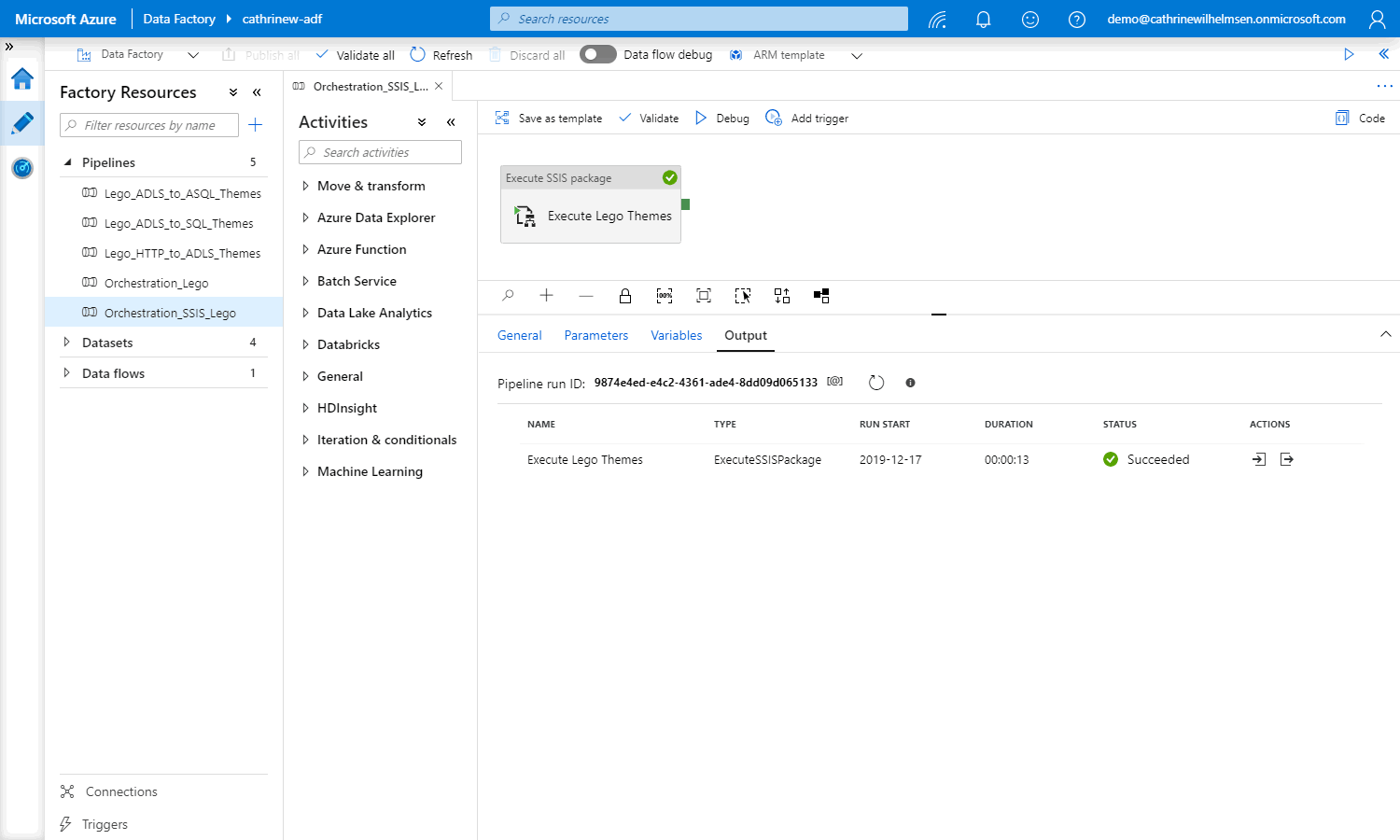1400x840 pixels.
Task: Open the Monitor gauge icon in sidebar
Action: [22, 168]
